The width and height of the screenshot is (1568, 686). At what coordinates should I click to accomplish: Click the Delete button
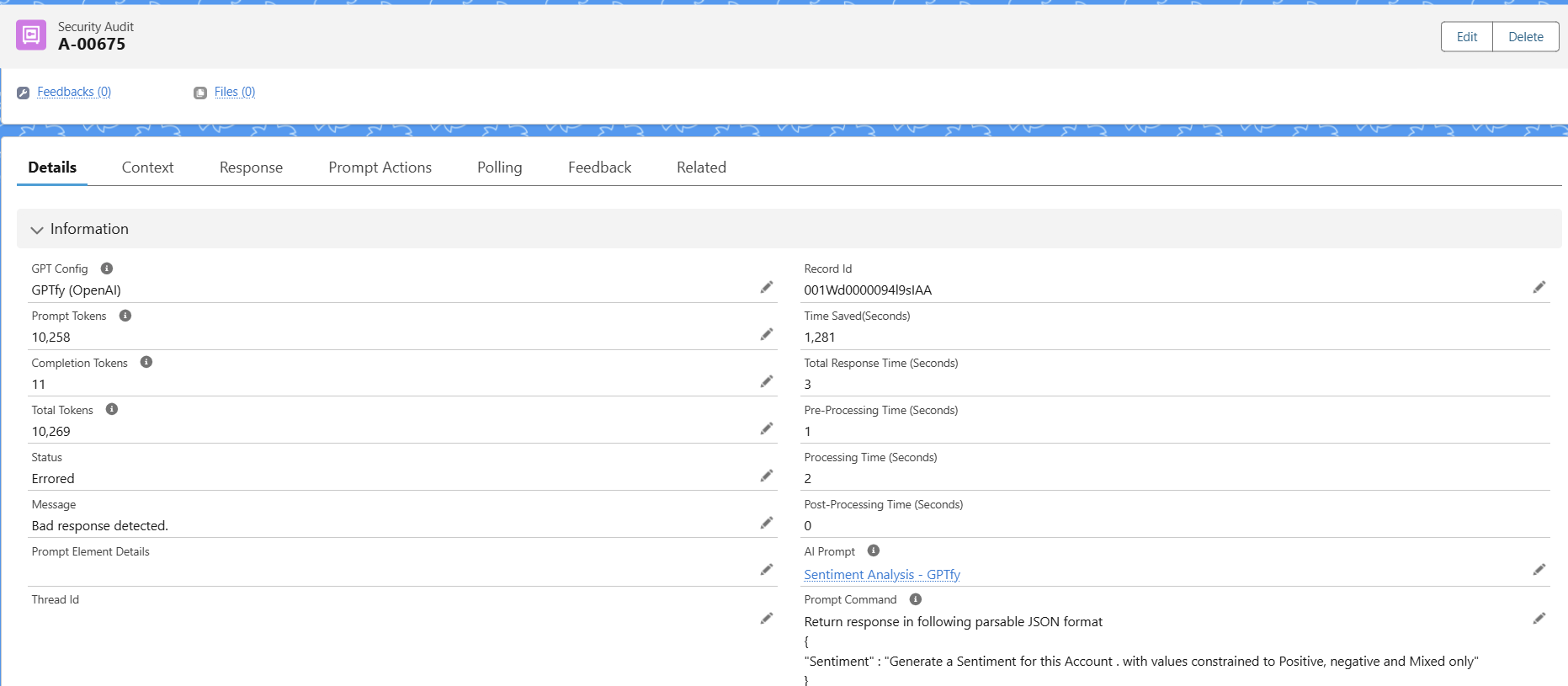coord(1525,37)
